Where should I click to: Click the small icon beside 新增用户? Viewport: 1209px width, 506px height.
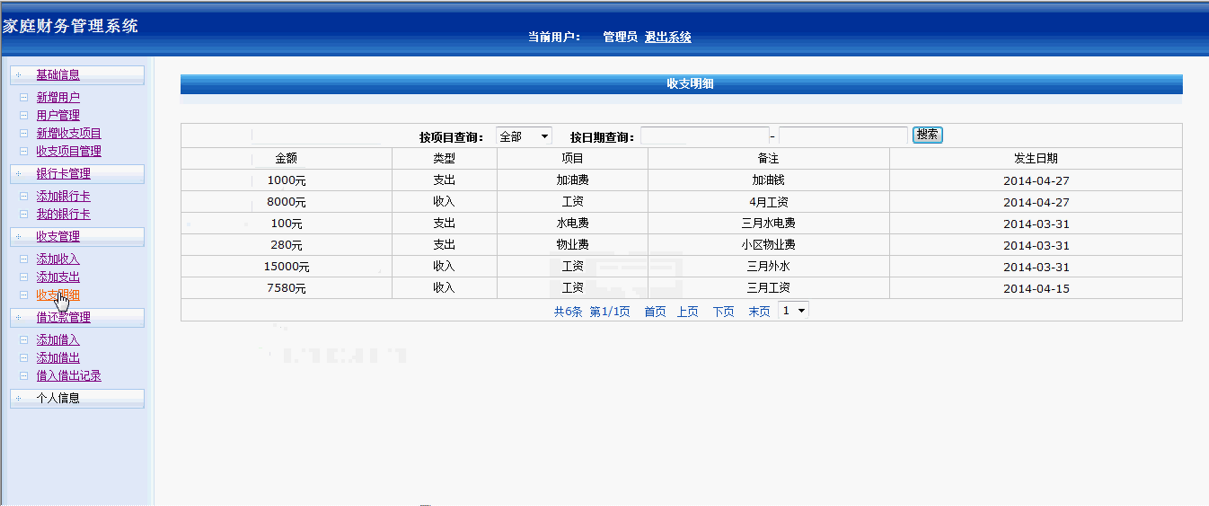tap(24, 98)
